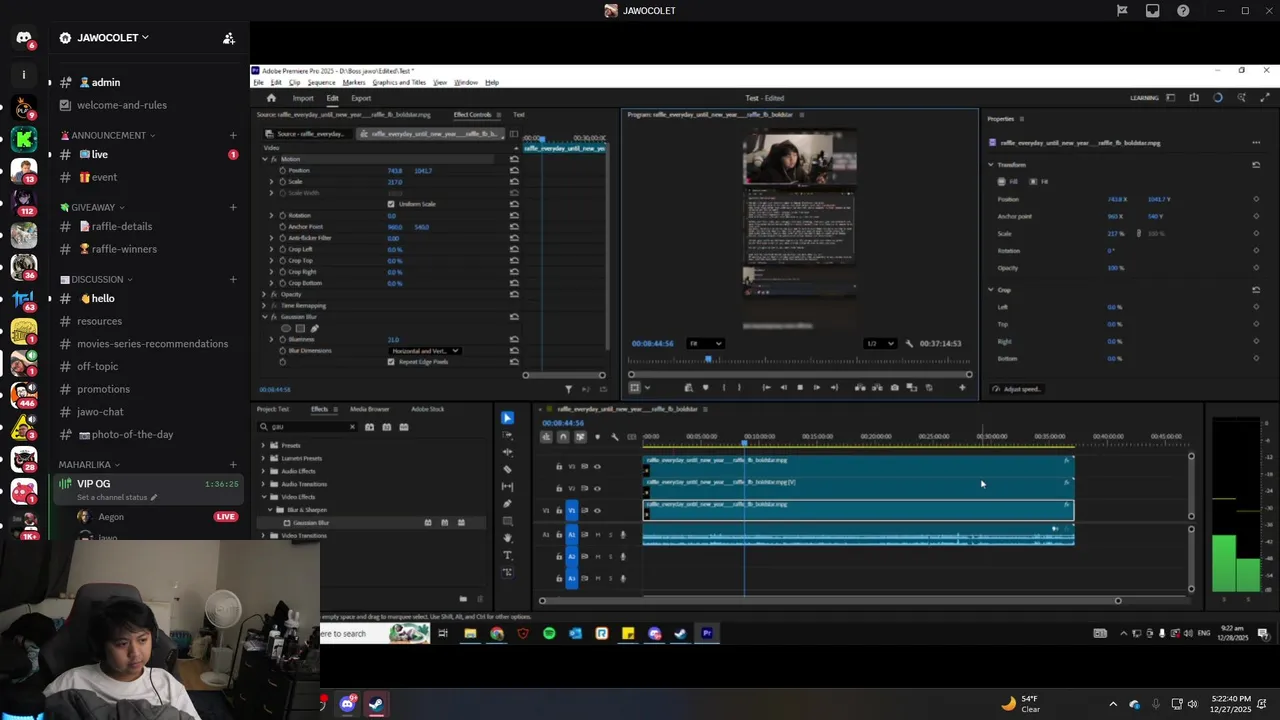Toggle V3 track output eye

[x=597, y=467]
